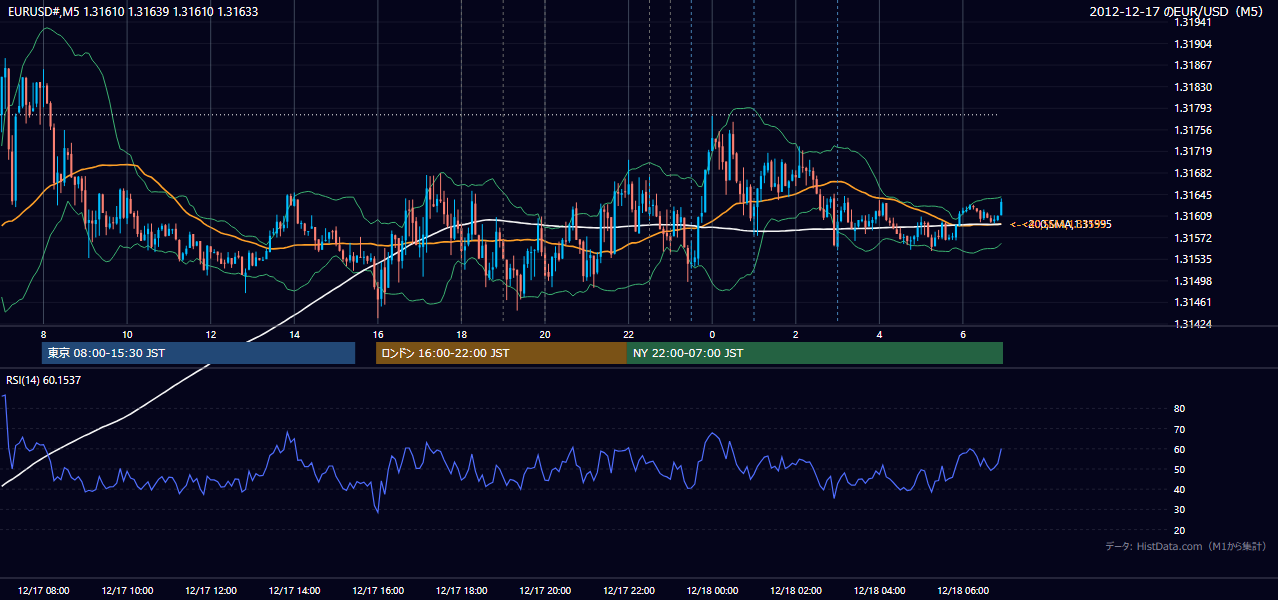Click the 200SMA value label near the chart's right edge
This screenshot has height=600, width=1278.
point(1061,224)
